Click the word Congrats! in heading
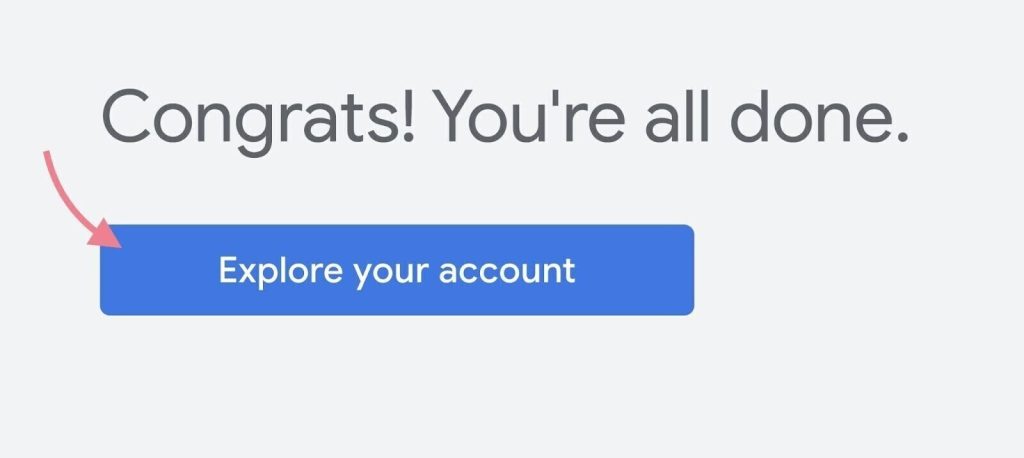1024x458 pixels. tap(258, 116)
